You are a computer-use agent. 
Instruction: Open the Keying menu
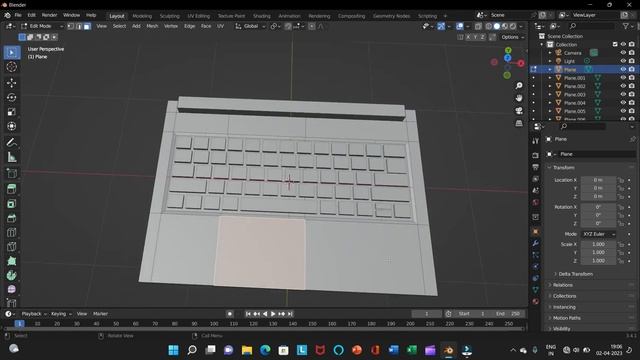click(x=61, y=314)
